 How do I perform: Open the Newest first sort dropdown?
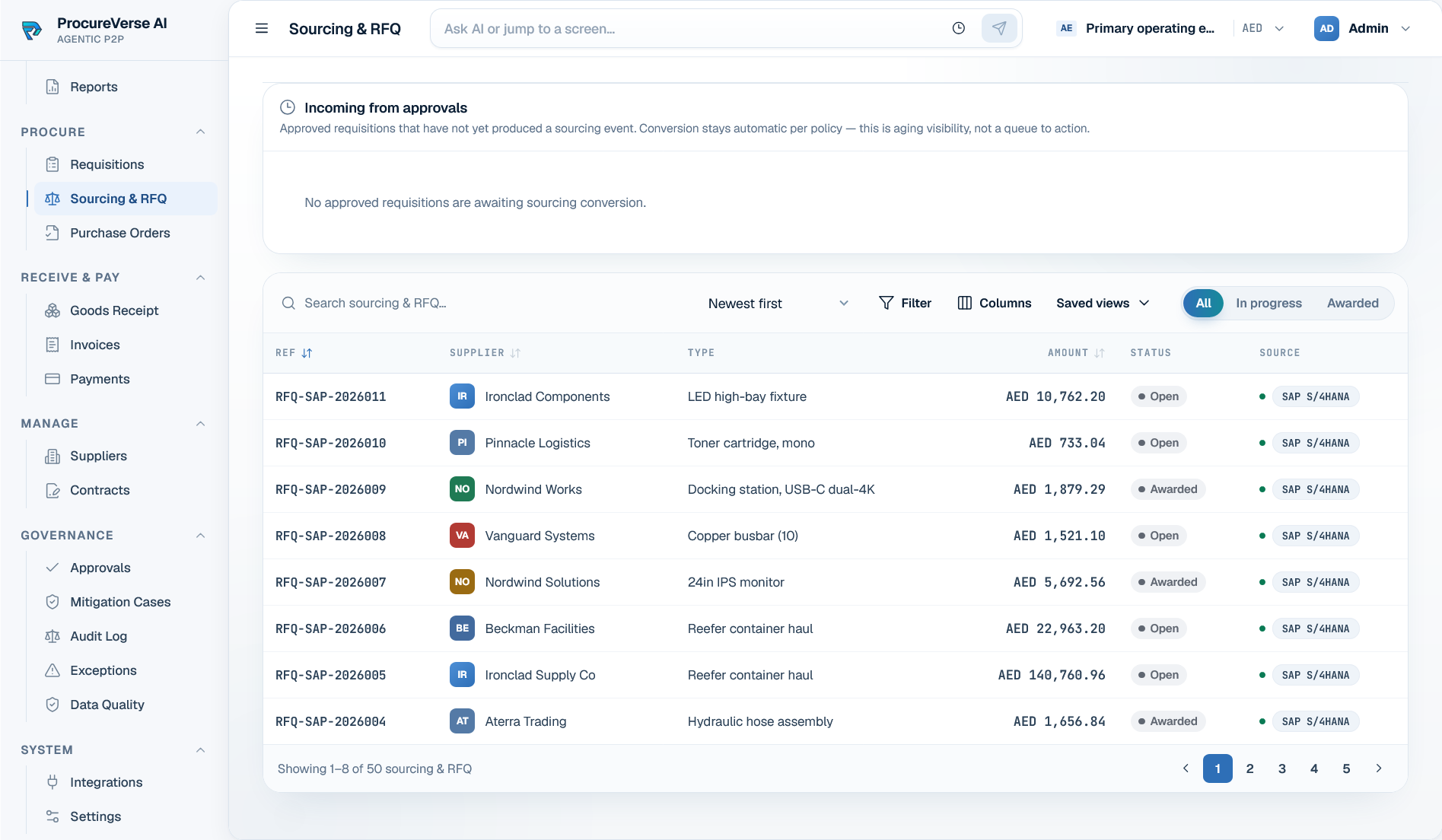tap(778, 304)
